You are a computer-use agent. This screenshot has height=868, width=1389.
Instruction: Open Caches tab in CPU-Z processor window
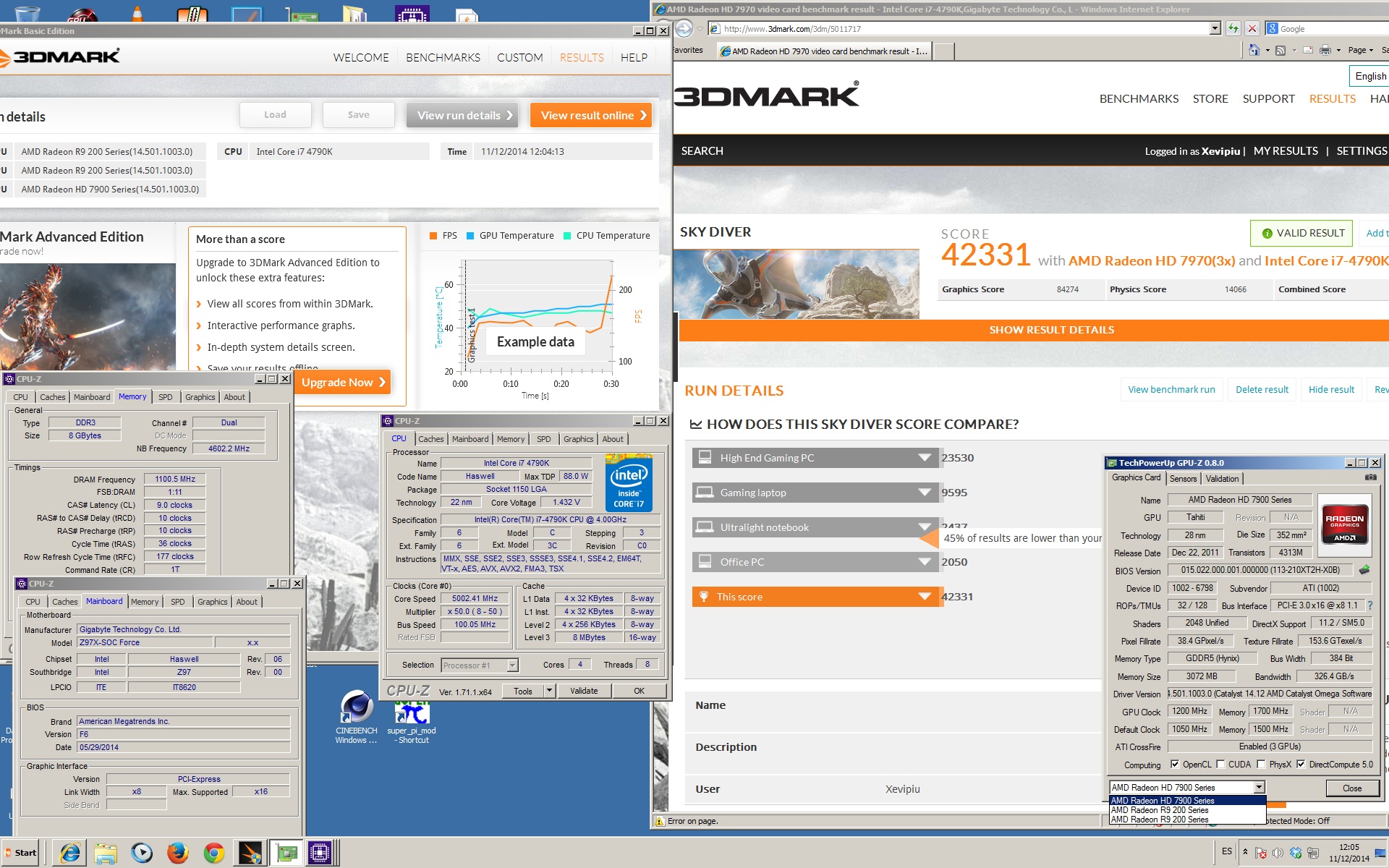coord(430,439)
